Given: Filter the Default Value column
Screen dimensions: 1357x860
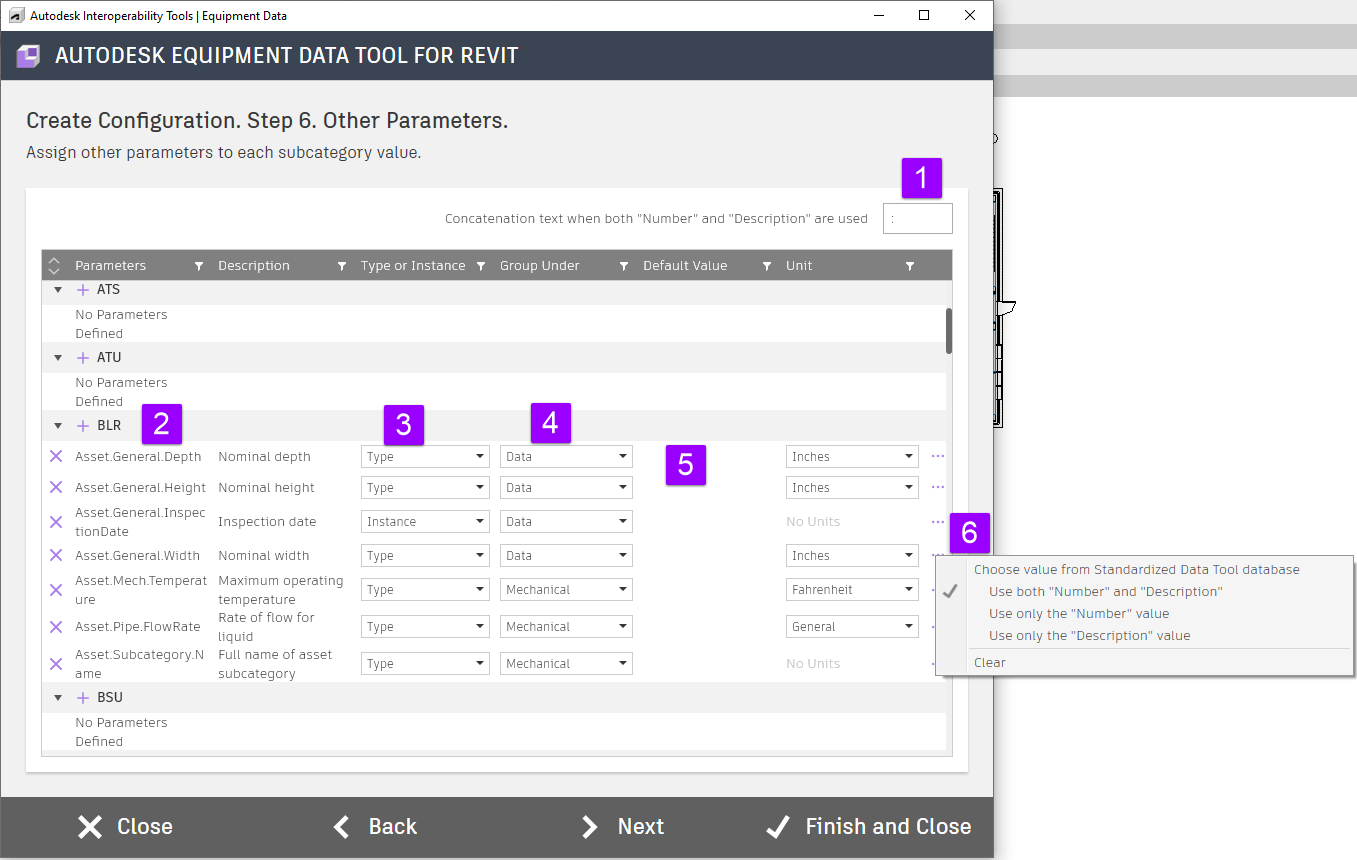Looking at the screenshot, I should click(767, 266).
